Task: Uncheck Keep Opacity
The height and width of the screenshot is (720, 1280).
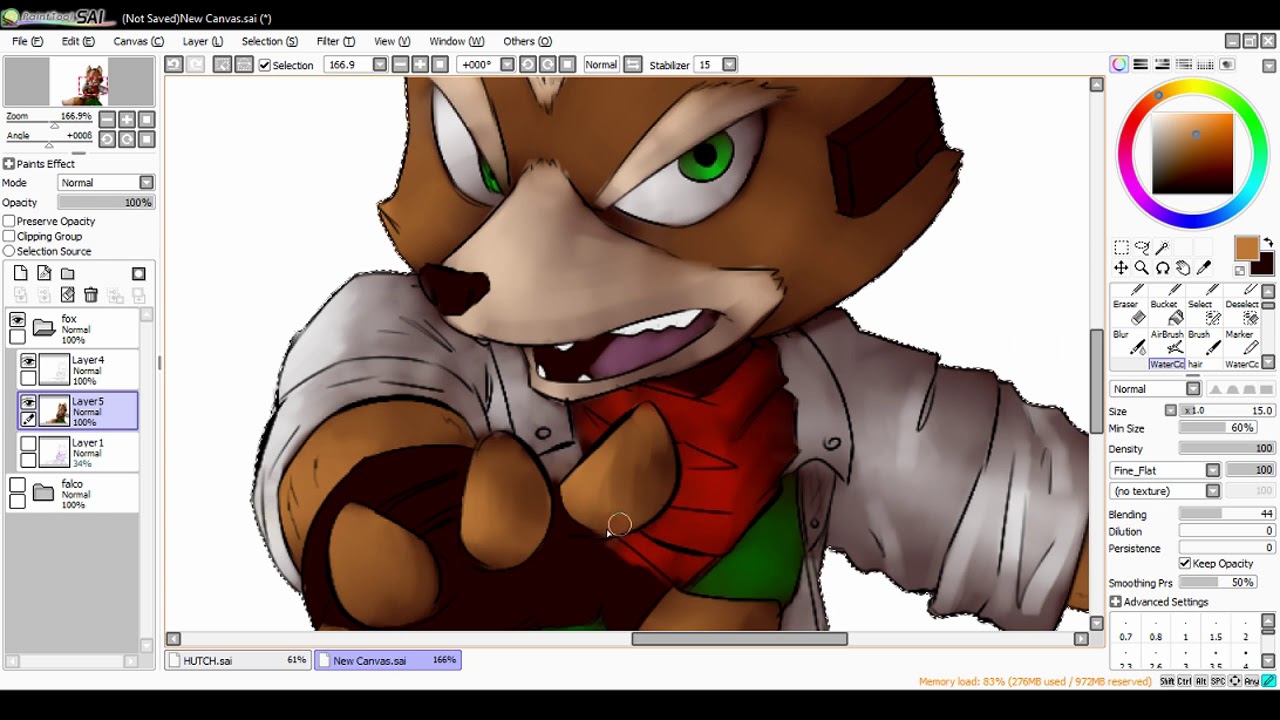Action: tap(1185, 563)
